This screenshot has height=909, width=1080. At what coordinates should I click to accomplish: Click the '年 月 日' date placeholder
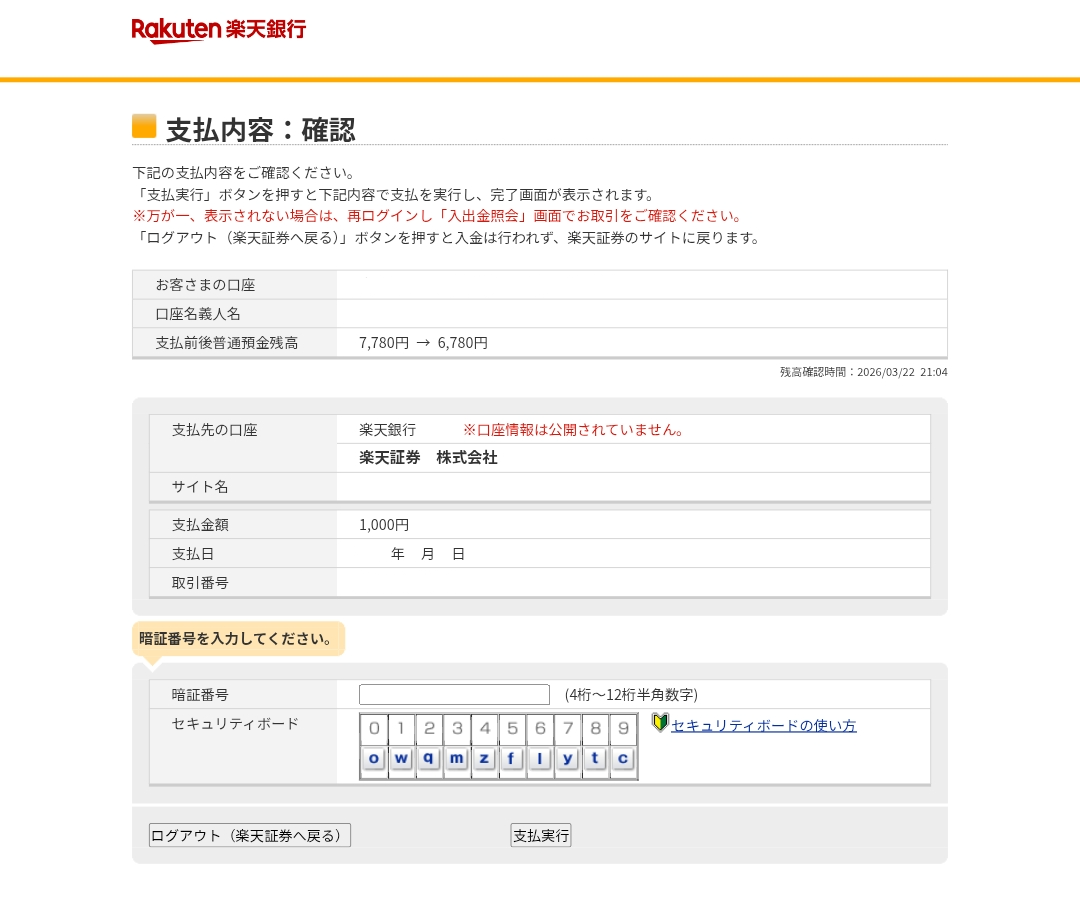click(x=428, y=554)
